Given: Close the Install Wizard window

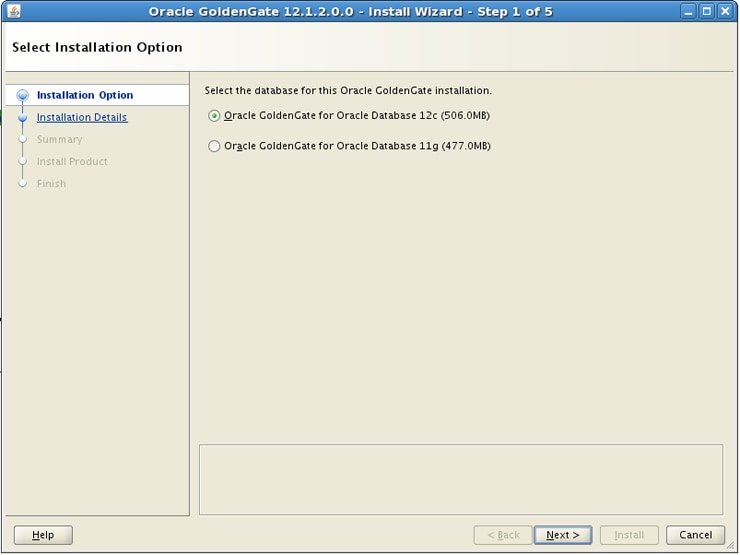Looking at the screenshot, I should point(725,11).
